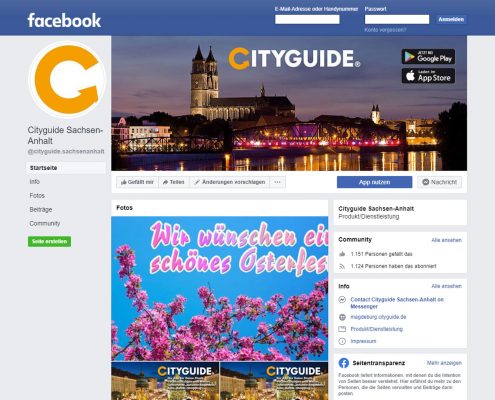
Task: Open the Easter greeting photo thumbnail
Action: click(220, 289)
